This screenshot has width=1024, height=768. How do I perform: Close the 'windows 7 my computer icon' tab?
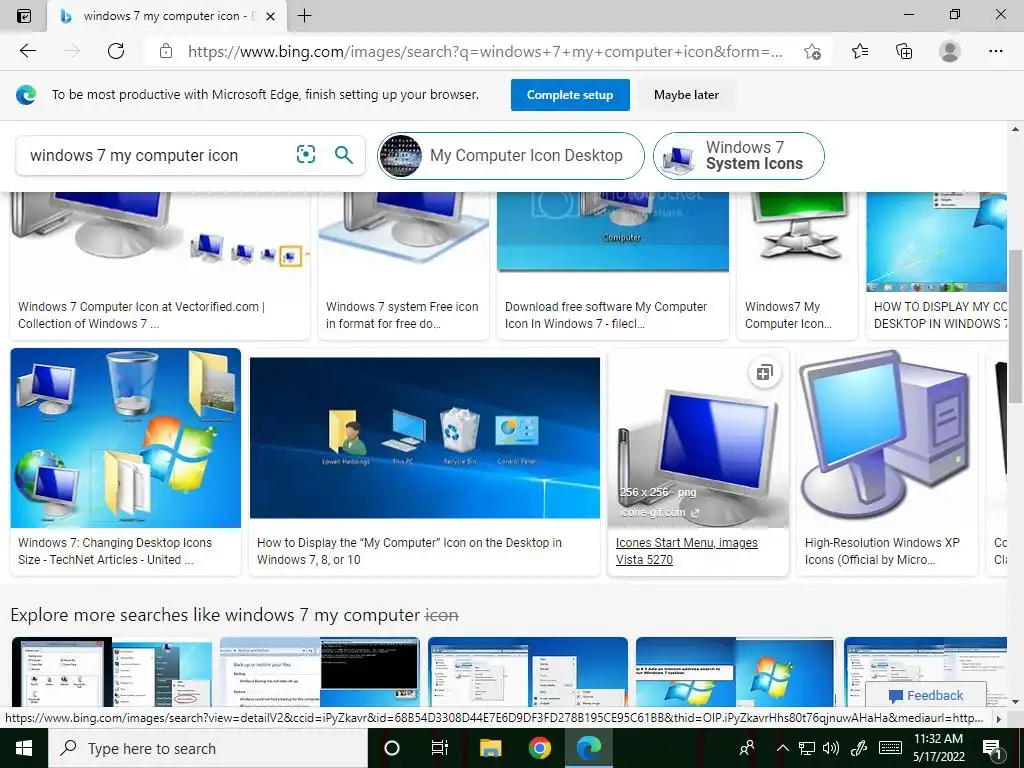click(271, 16)
